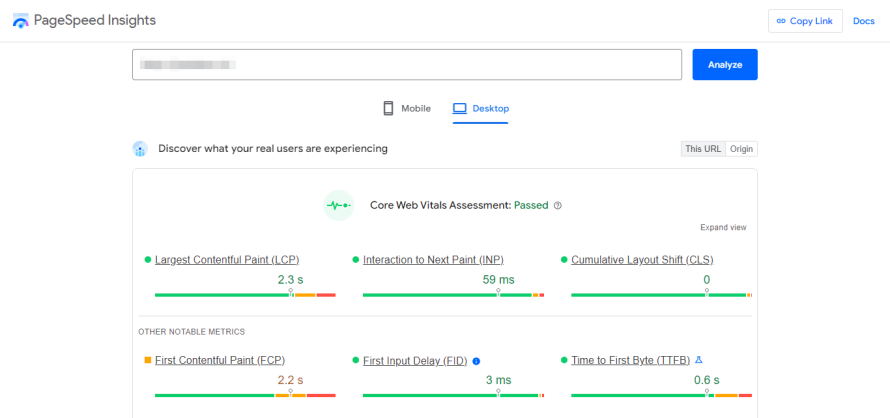This screenshot has width=890, height=418.
Task: Click the flask icon next to TTFB
Action: click(699, 360)
